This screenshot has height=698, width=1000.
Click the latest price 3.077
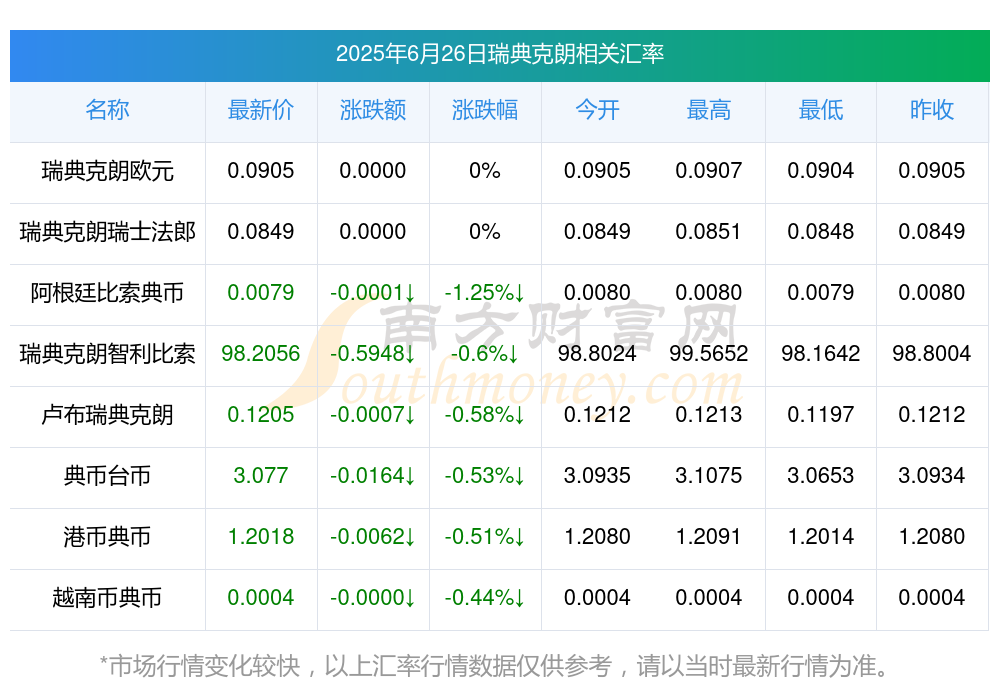[261, 476]
